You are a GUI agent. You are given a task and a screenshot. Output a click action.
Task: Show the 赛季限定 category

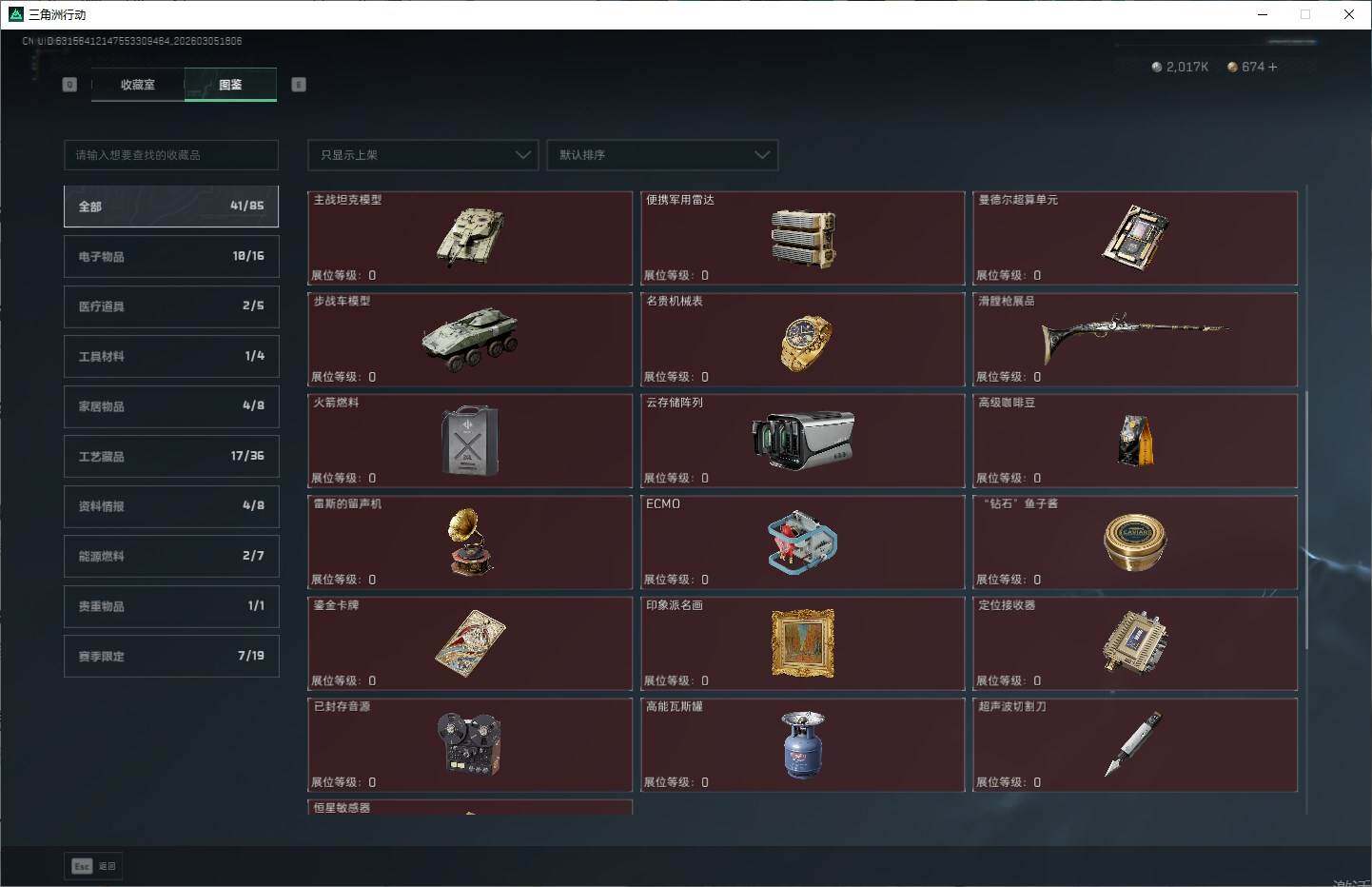171,656
